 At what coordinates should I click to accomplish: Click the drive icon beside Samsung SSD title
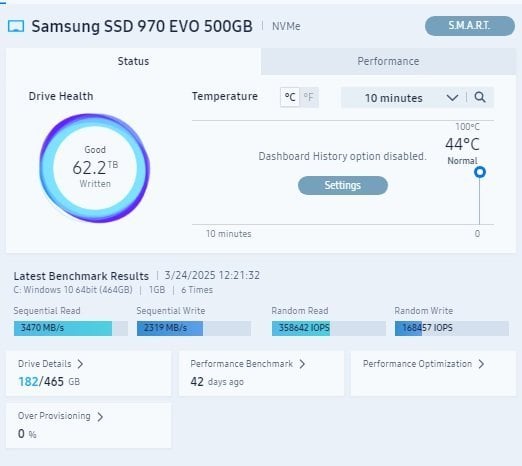click(x=16, y=26)
